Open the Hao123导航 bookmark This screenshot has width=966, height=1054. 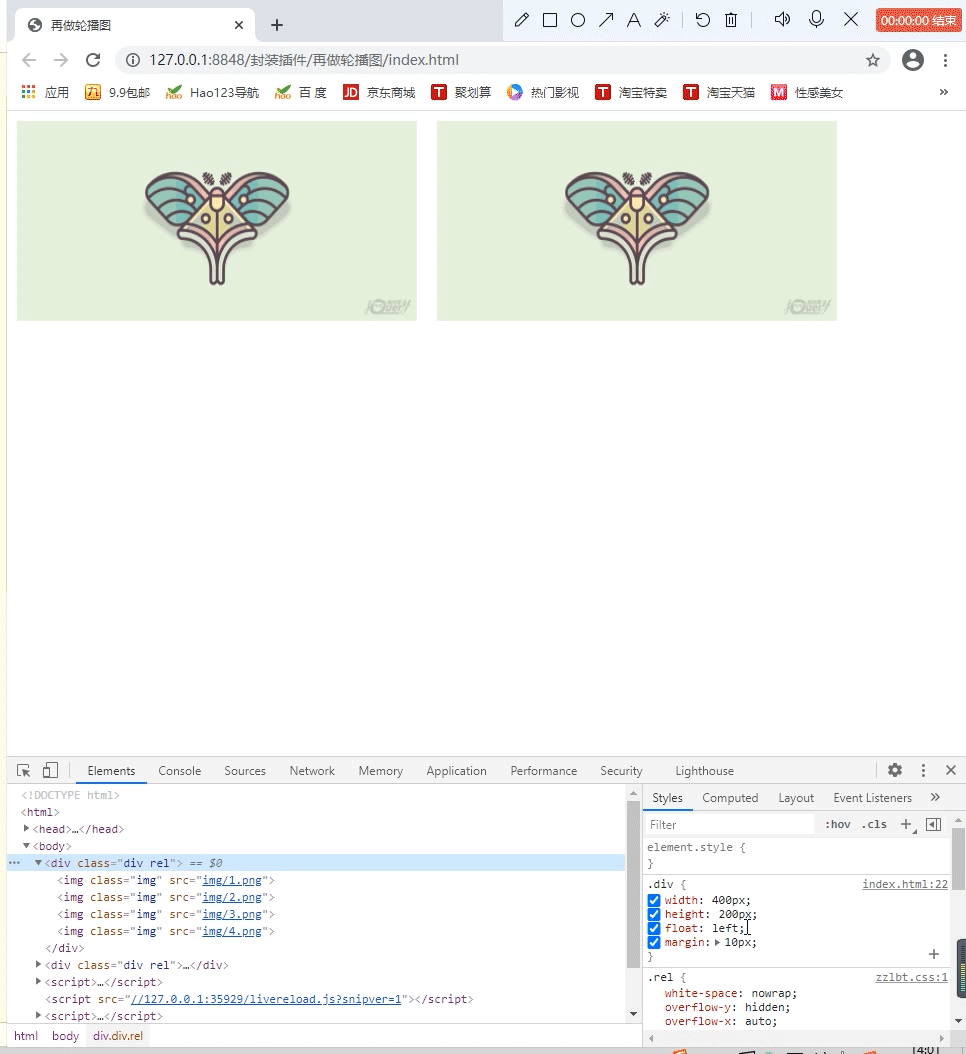tap(212, 92)
